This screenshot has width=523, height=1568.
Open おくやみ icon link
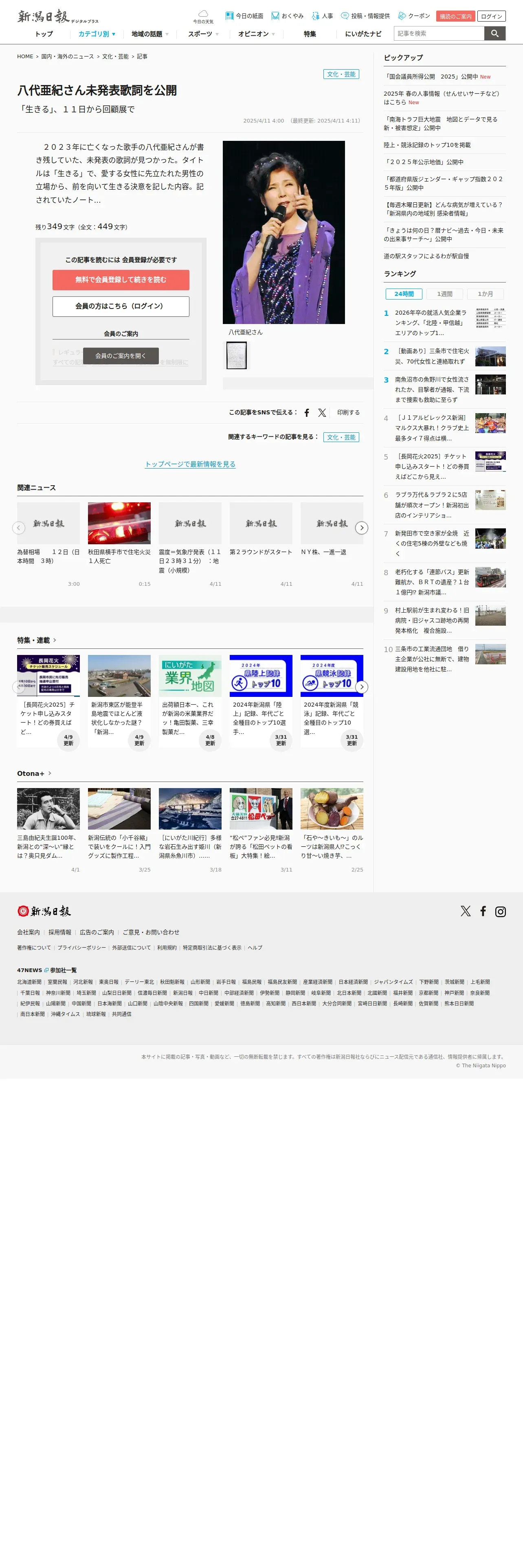pos(288,16)
